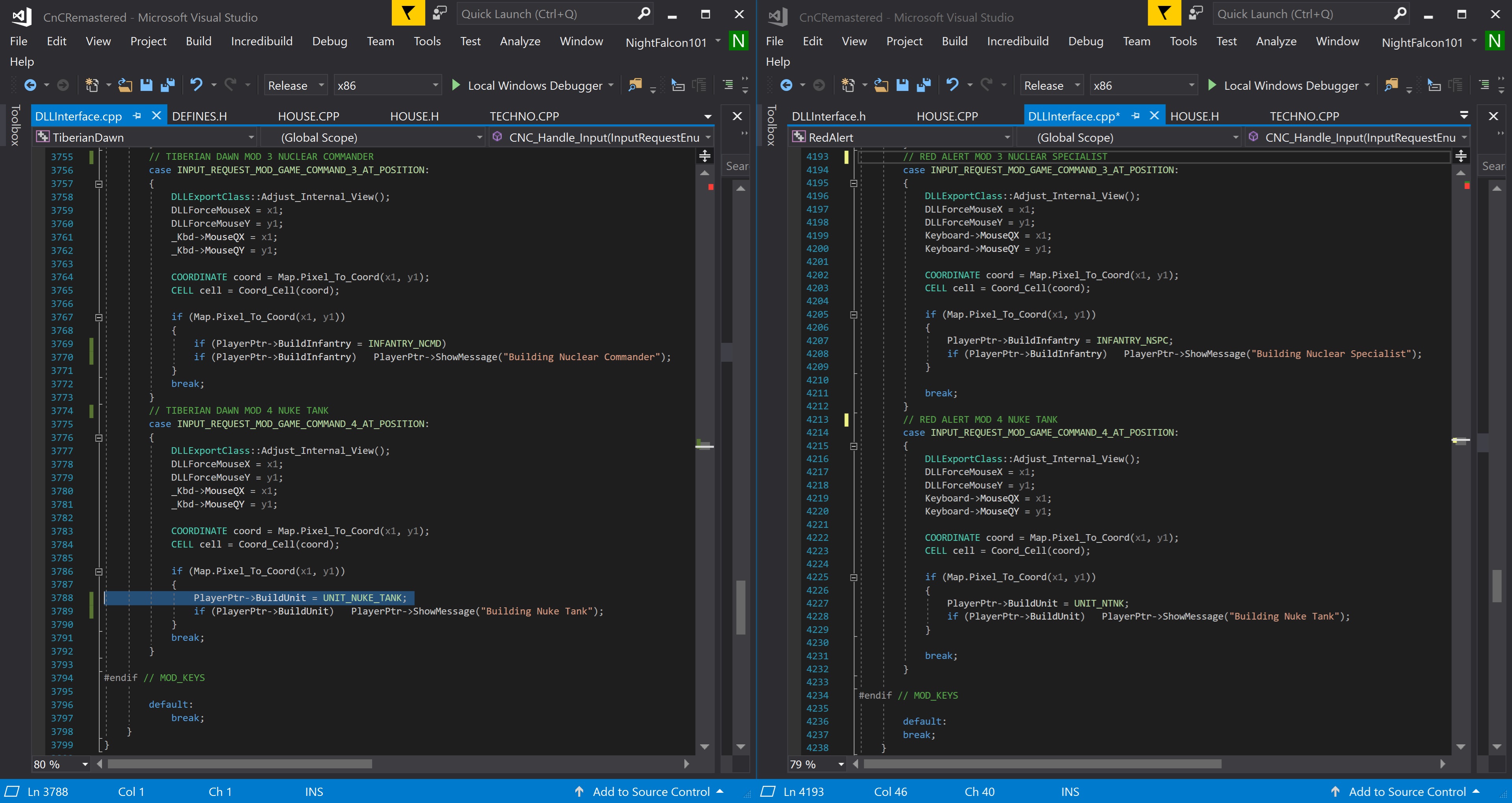The width and height of the screenshot is (1512, 803).
Task: Collapse if block at line 4225
Action: [x=853, y=577]
